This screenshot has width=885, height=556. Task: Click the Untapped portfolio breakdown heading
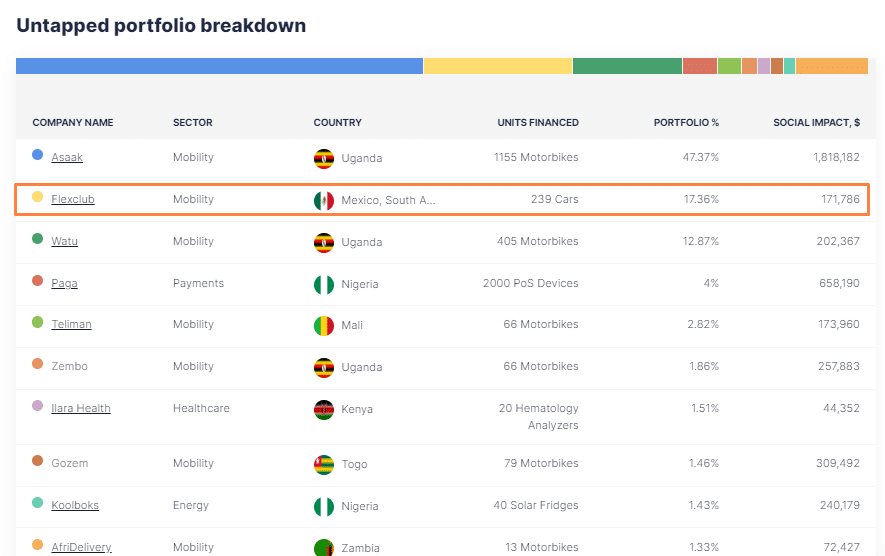(161, 25)
